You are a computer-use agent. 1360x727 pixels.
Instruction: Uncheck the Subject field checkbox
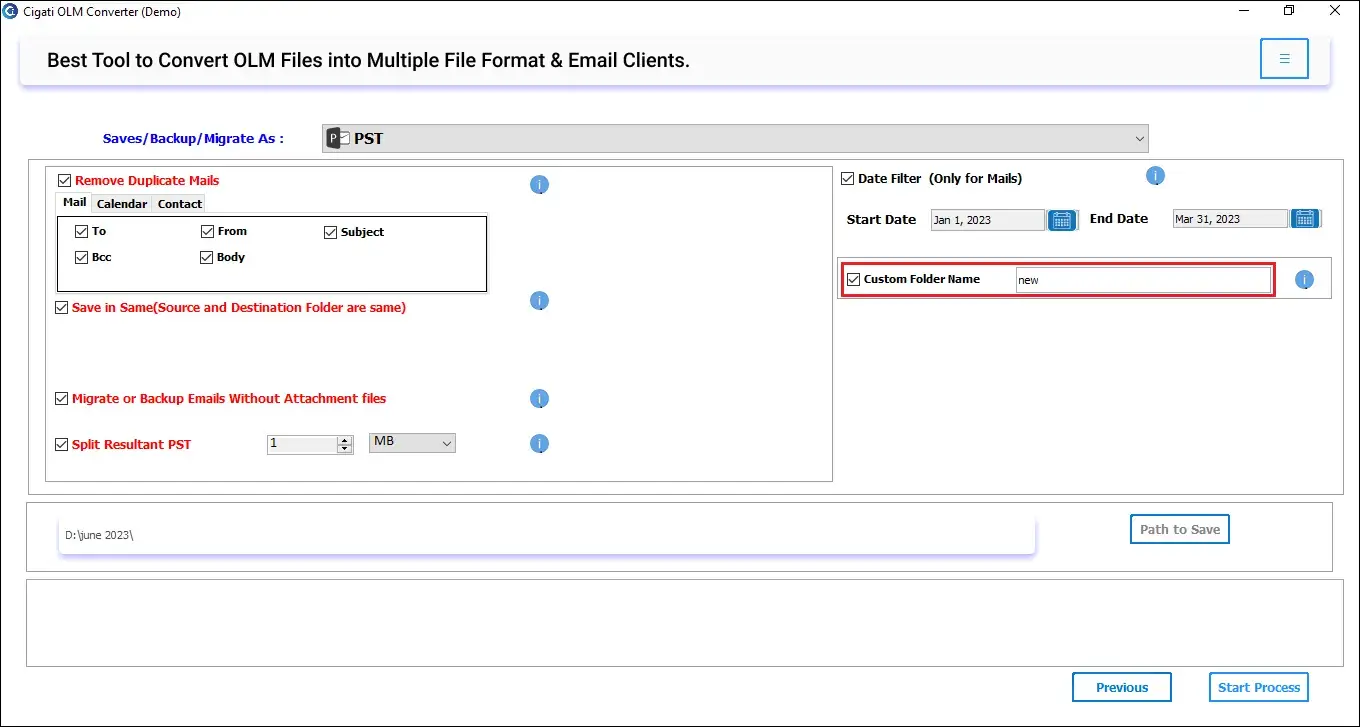pos(331,232)
